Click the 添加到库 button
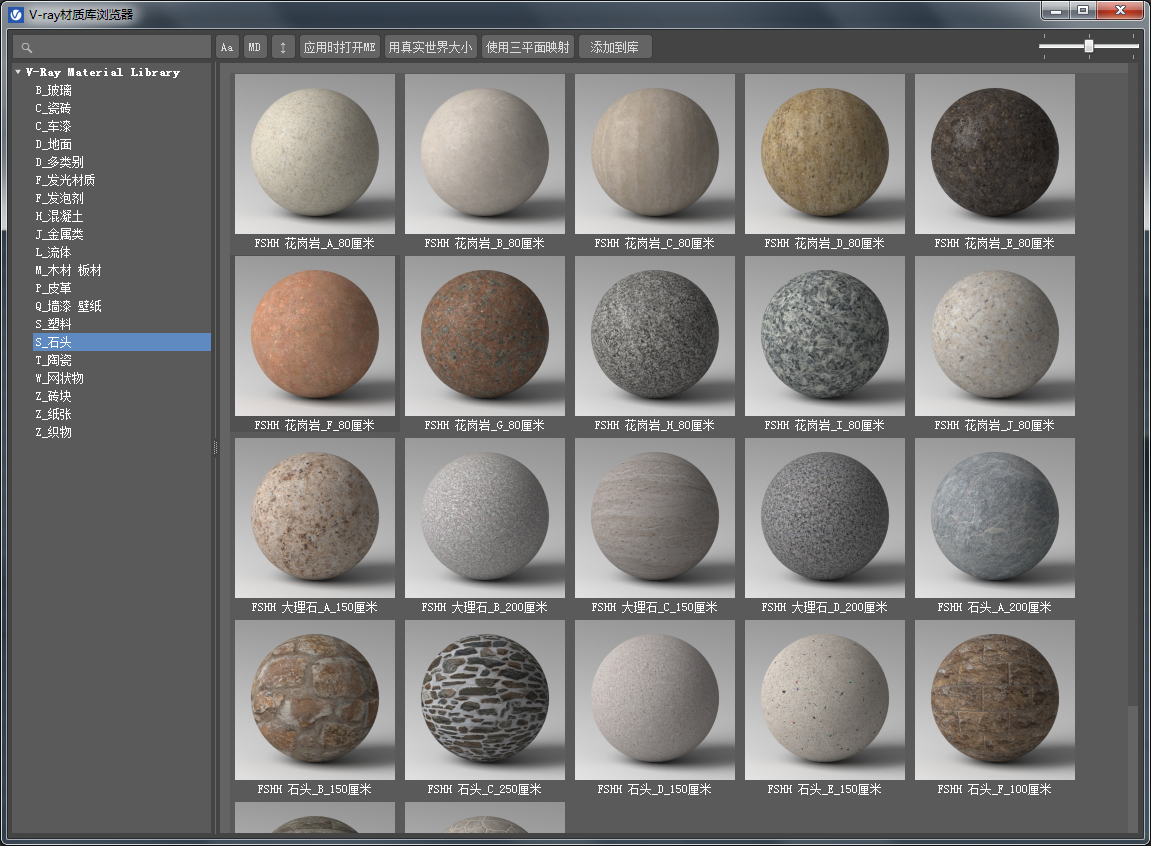1151x846 pixels. [614, 47]
